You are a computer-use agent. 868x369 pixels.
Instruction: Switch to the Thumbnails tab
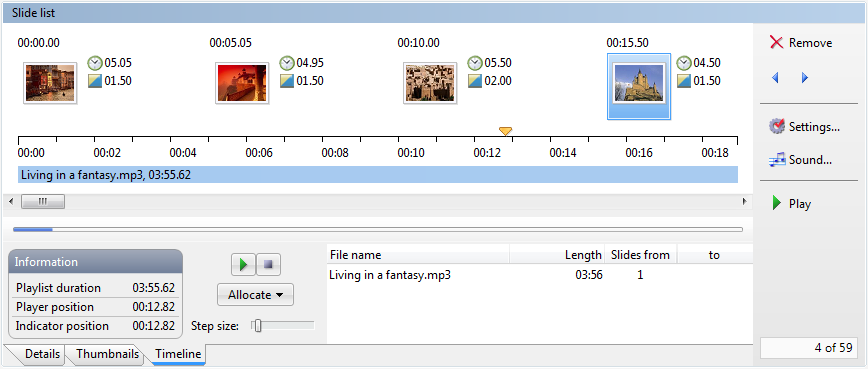107,354
